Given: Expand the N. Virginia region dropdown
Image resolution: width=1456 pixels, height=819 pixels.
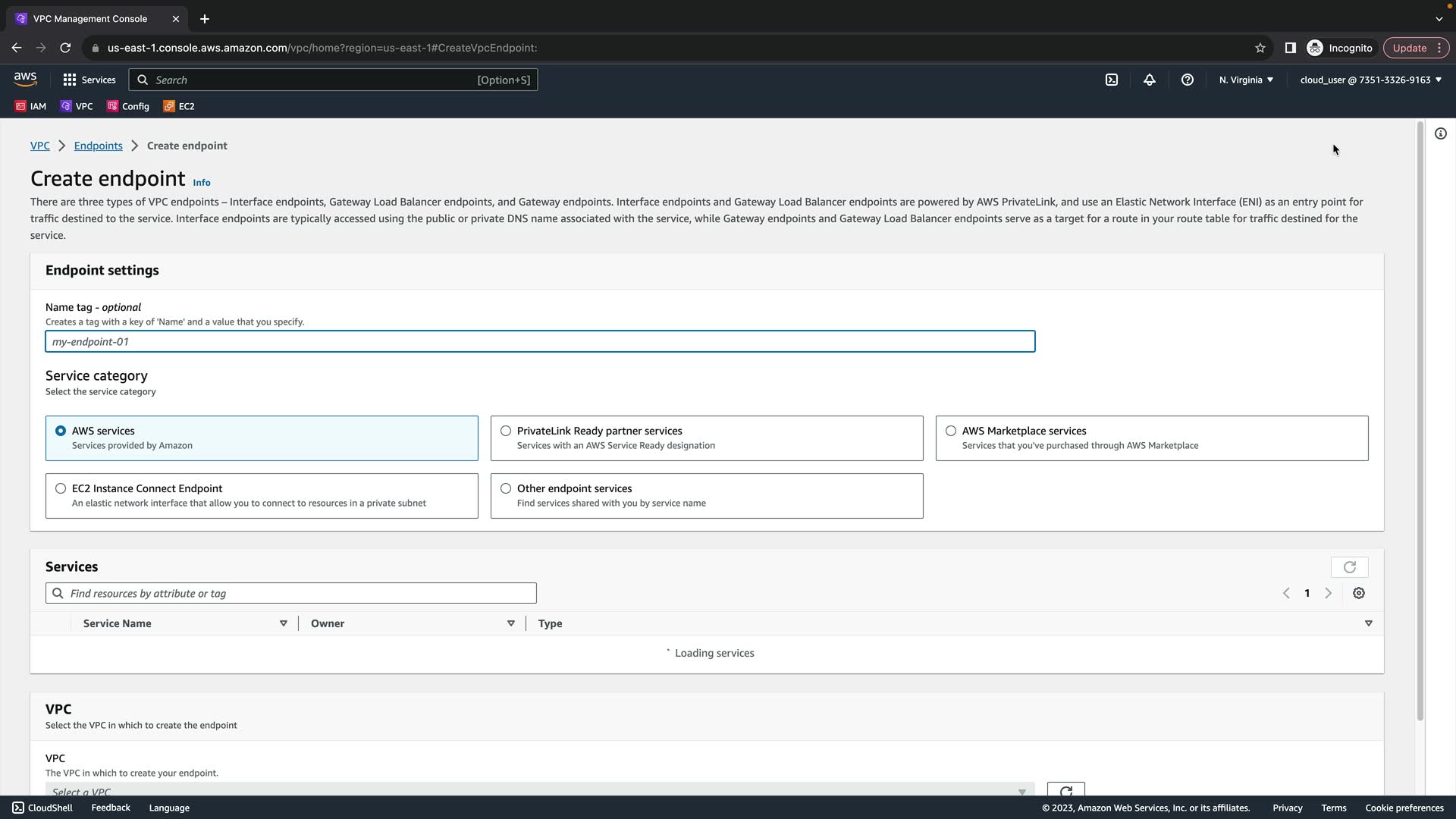Looking at the screenshot, I should (1245, 80).
